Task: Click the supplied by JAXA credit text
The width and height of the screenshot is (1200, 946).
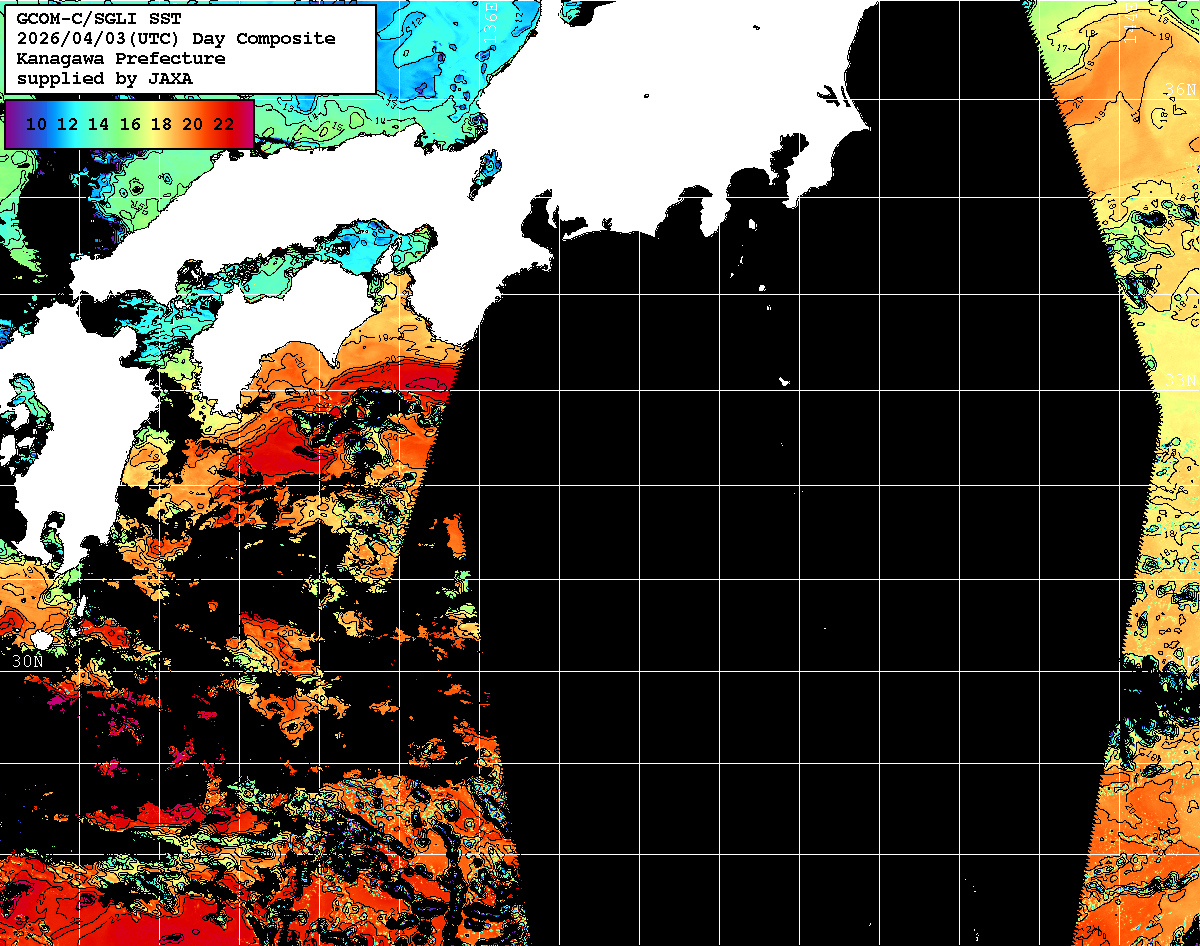Action: point(105,78)
